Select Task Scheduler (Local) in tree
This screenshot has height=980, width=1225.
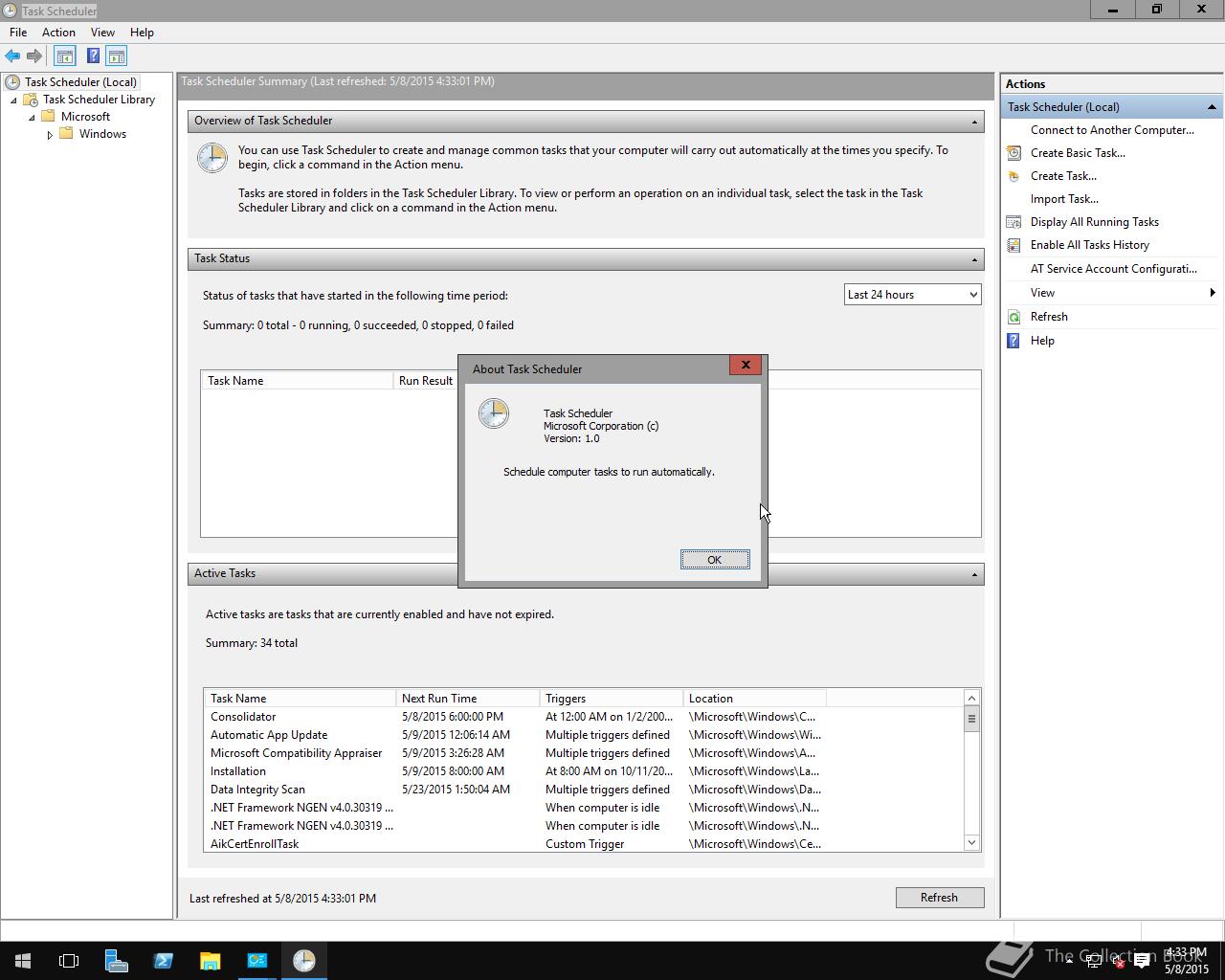pos(80,82)
